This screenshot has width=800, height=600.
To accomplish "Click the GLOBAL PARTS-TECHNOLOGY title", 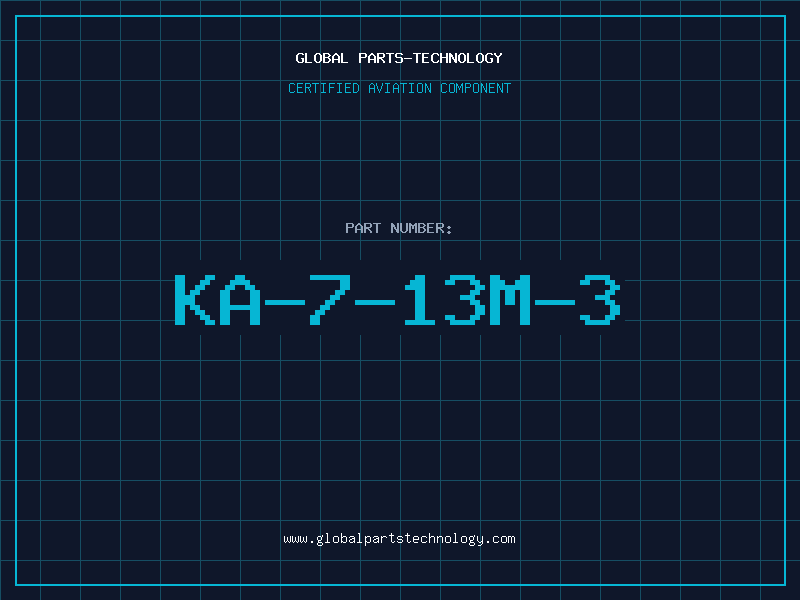I will [x=399, y=58].
